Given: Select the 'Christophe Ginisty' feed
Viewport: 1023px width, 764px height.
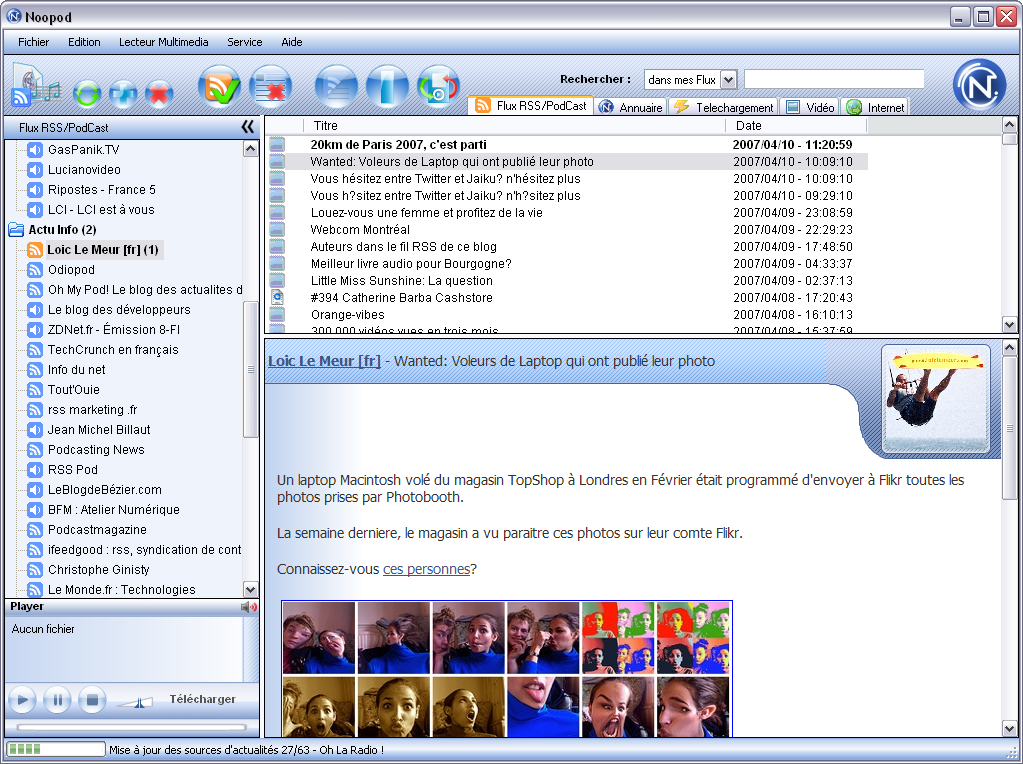Looking at the screenshot, I should 99,570.
